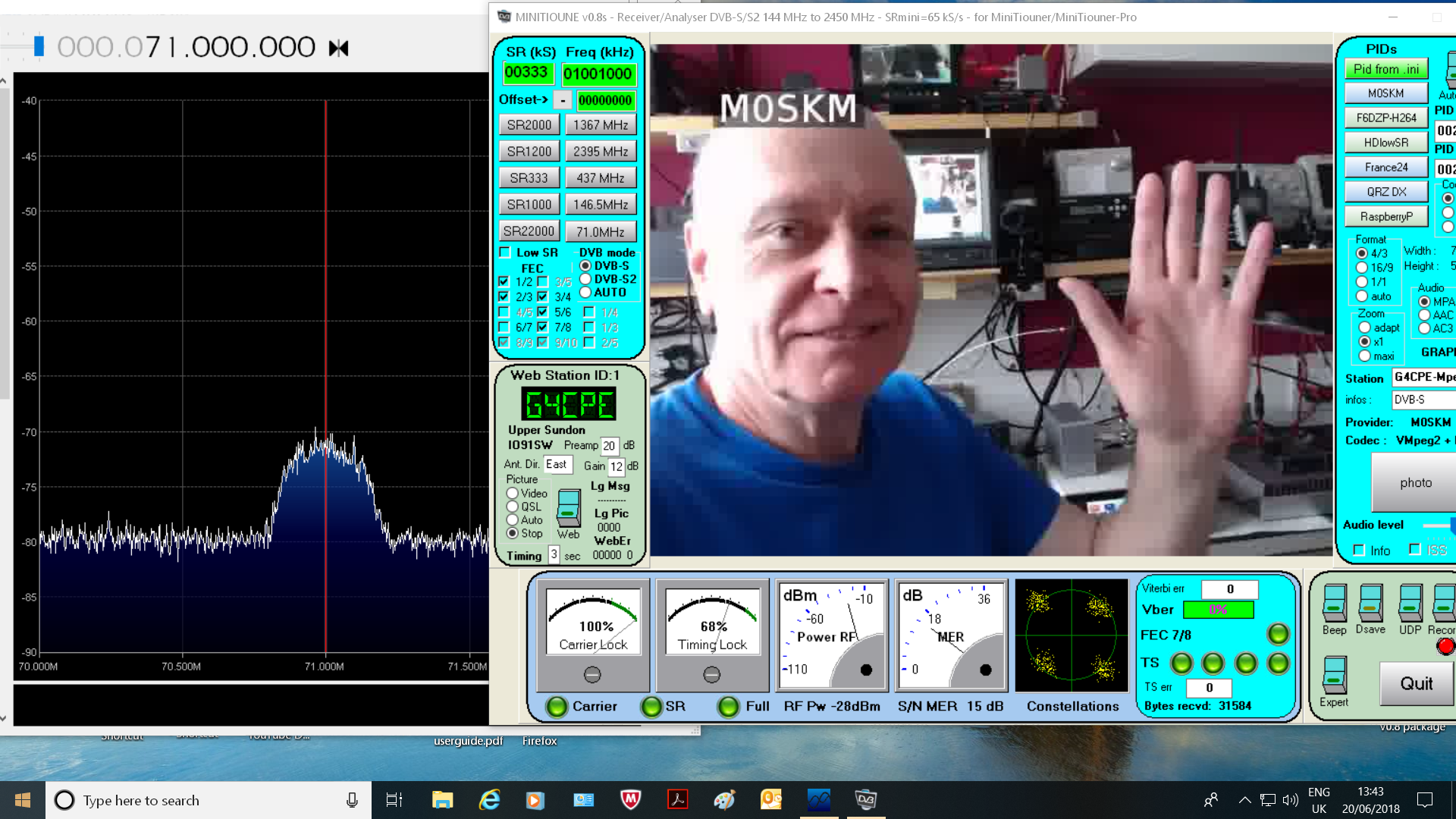Click the SR green LED

pyautogui.click(x=651, y=706)
